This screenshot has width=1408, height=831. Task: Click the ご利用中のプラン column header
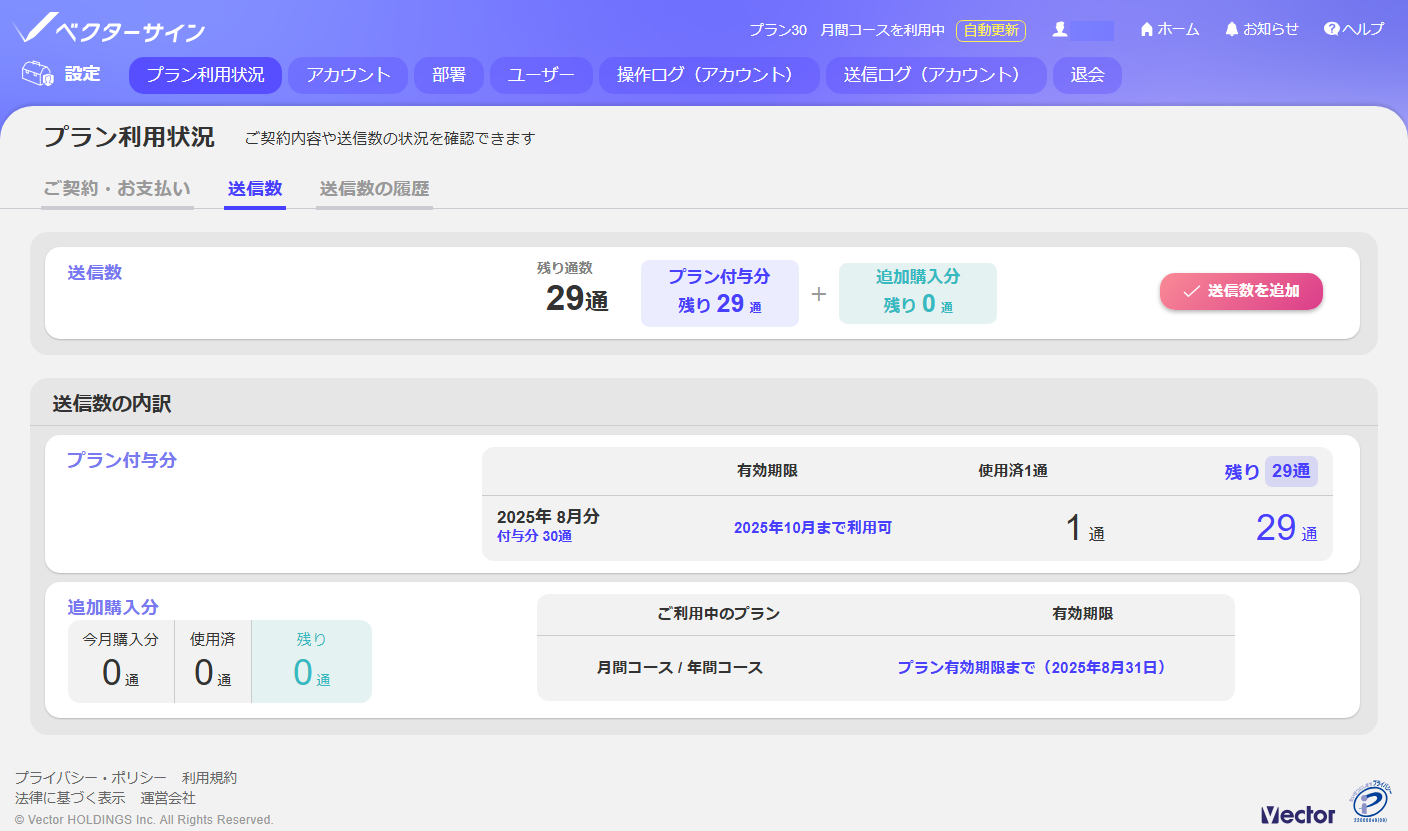(x=718, y=614)
